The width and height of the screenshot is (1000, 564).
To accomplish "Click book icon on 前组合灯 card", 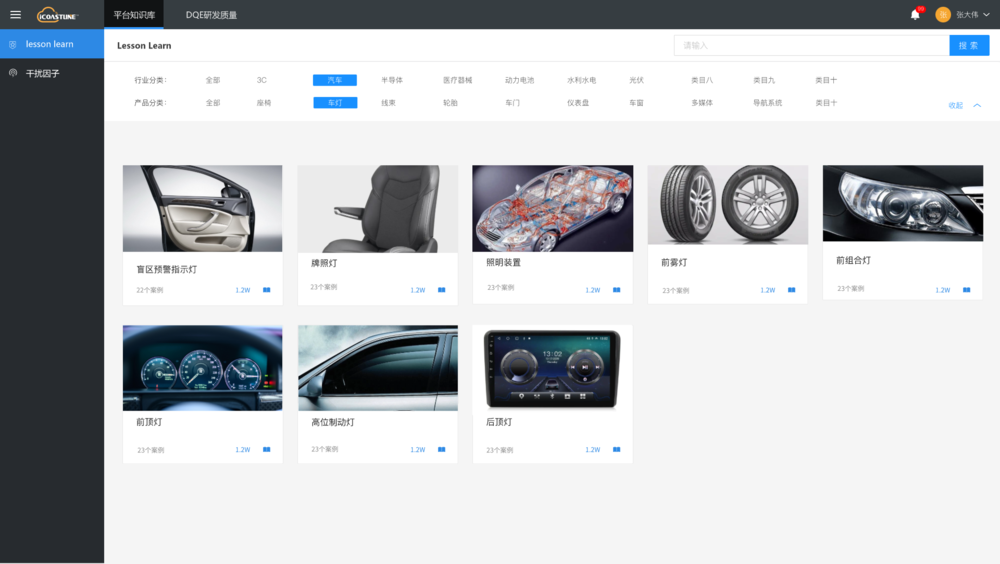I will [x=967, y=290].
